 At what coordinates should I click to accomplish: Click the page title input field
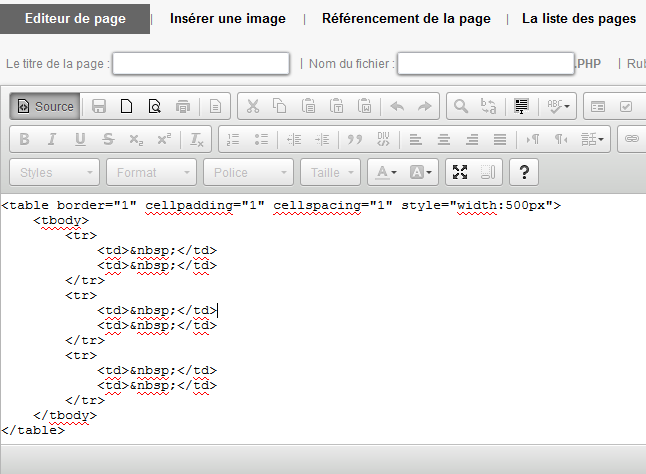201,63
